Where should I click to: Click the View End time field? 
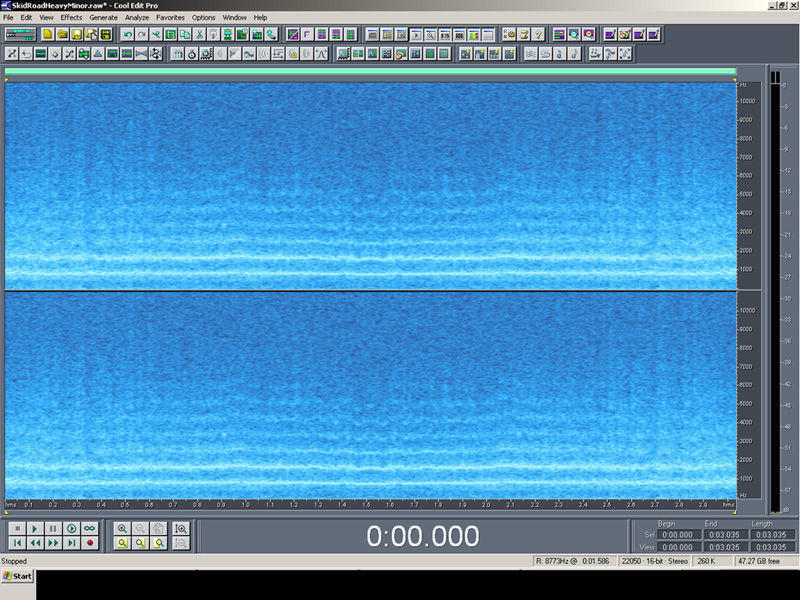(x=724, y=547)
